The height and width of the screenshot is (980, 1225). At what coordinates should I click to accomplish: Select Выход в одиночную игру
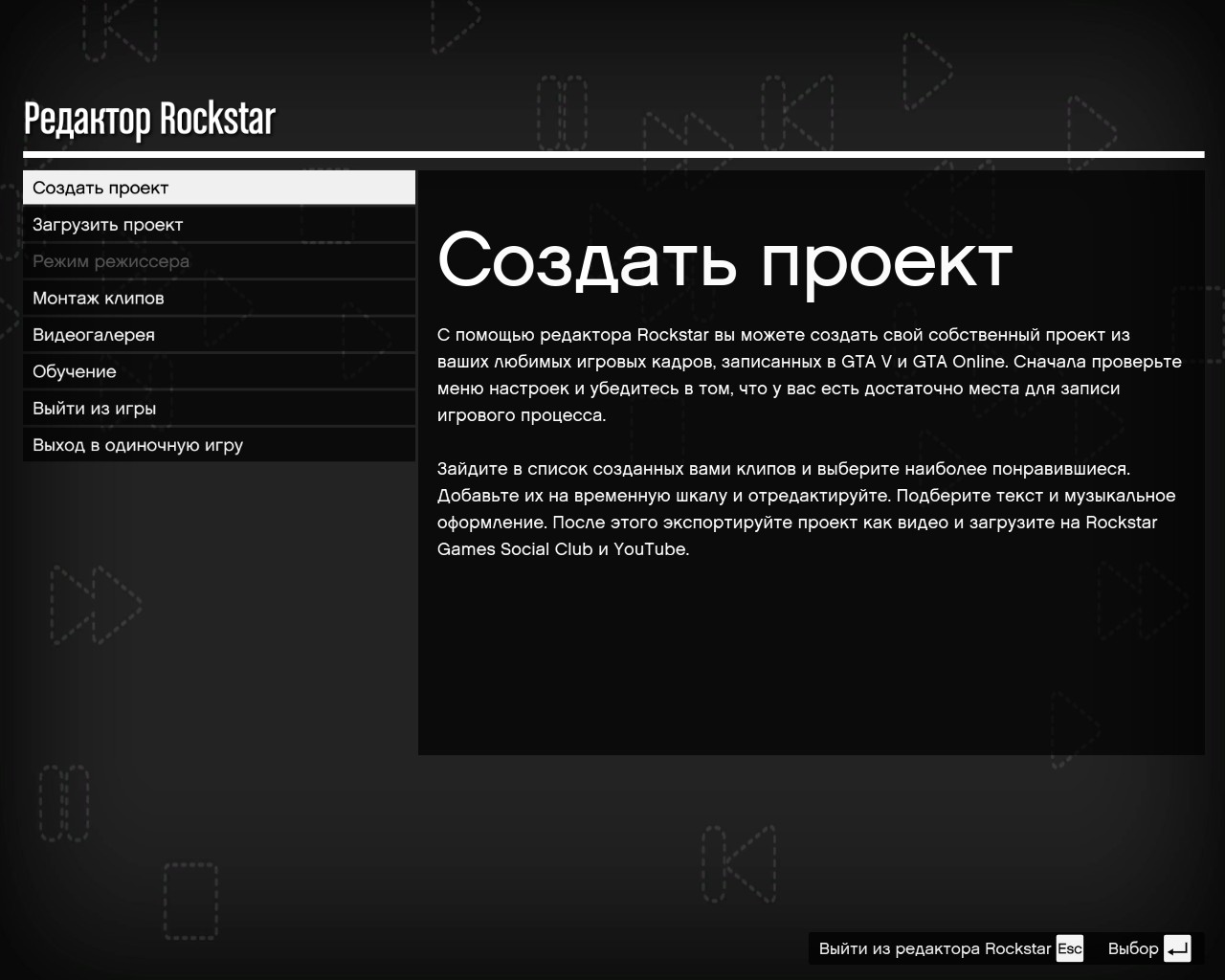[219, 445]
